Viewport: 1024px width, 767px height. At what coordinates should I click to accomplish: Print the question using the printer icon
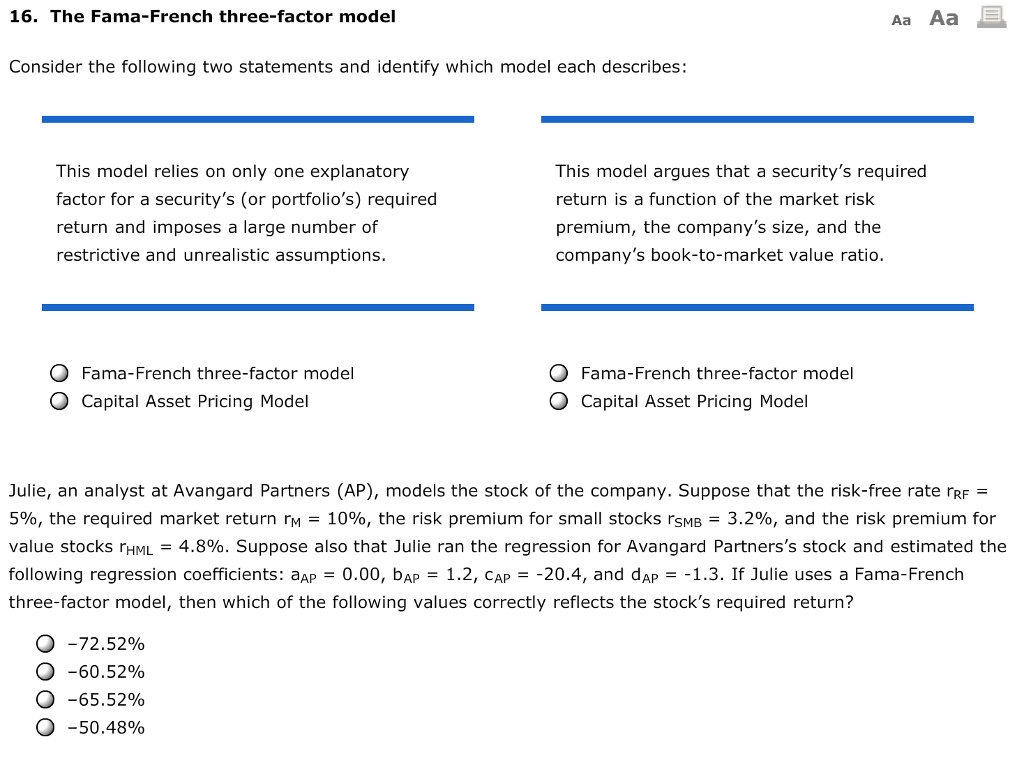click(990, 17)
